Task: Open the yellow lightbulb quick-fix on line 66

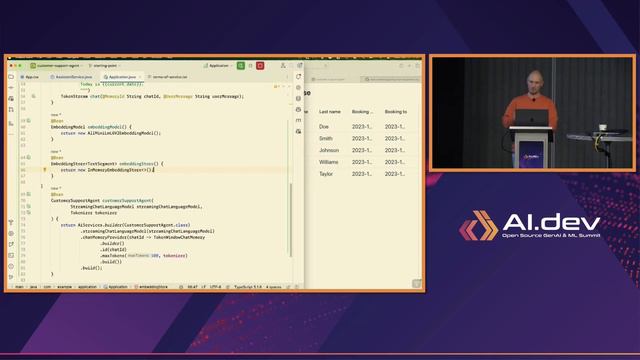Action: [x=45, y=169]
